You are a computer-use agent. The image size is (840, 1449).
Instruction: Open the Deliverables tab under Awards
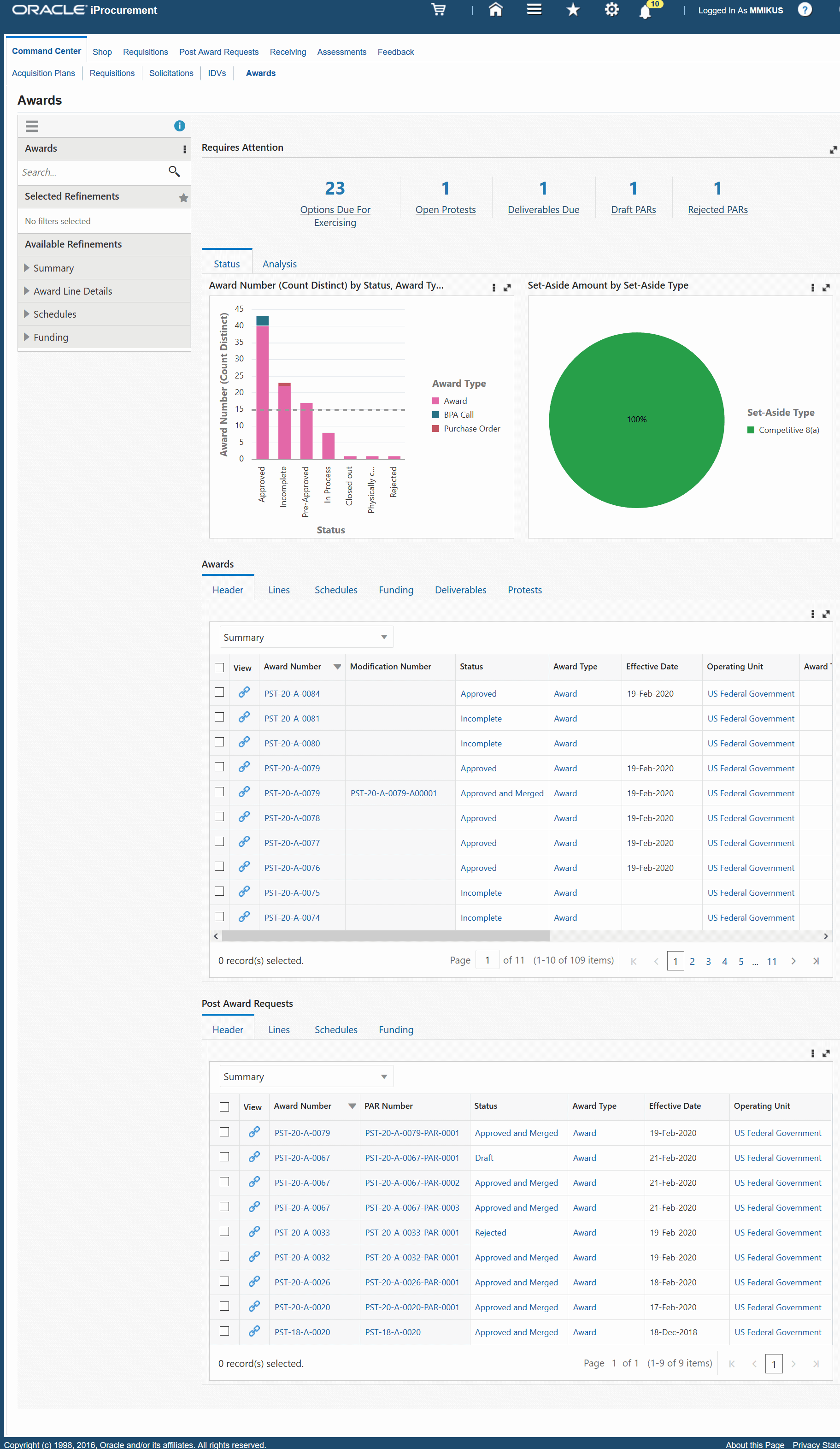460,590
